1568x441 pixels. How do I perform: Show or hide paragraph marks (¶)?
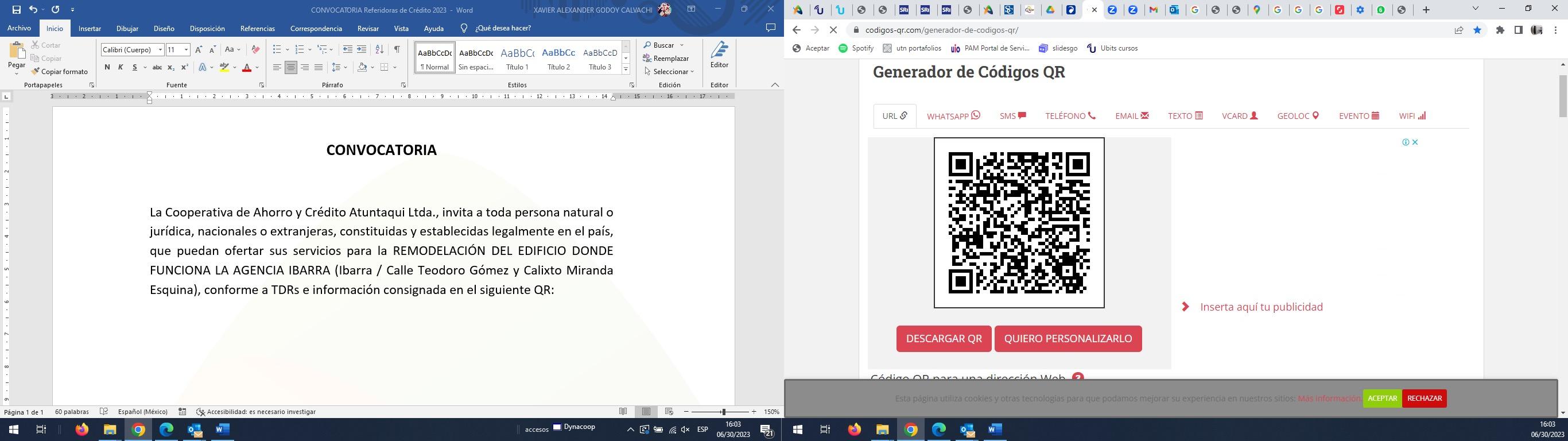(397, 49)
